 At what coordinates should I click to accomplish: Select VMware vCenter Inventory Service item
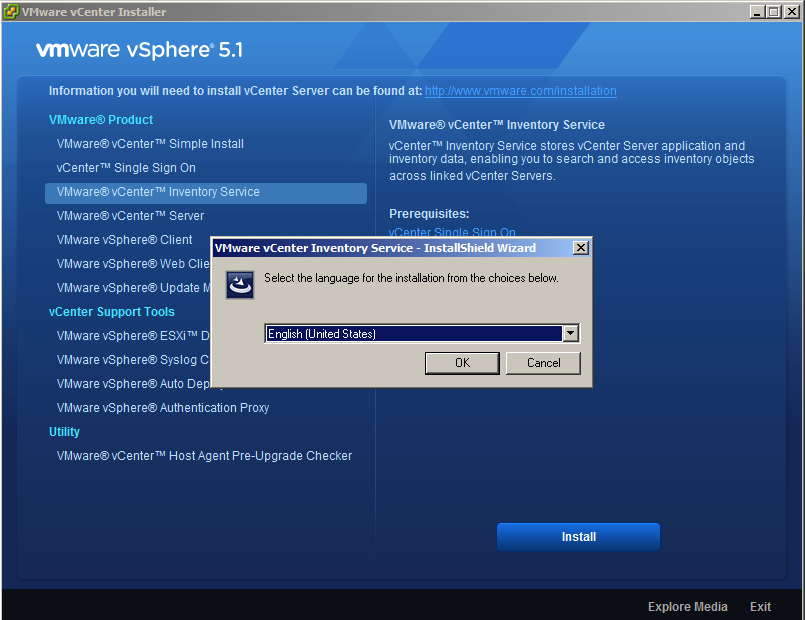[x=158, y=192]
